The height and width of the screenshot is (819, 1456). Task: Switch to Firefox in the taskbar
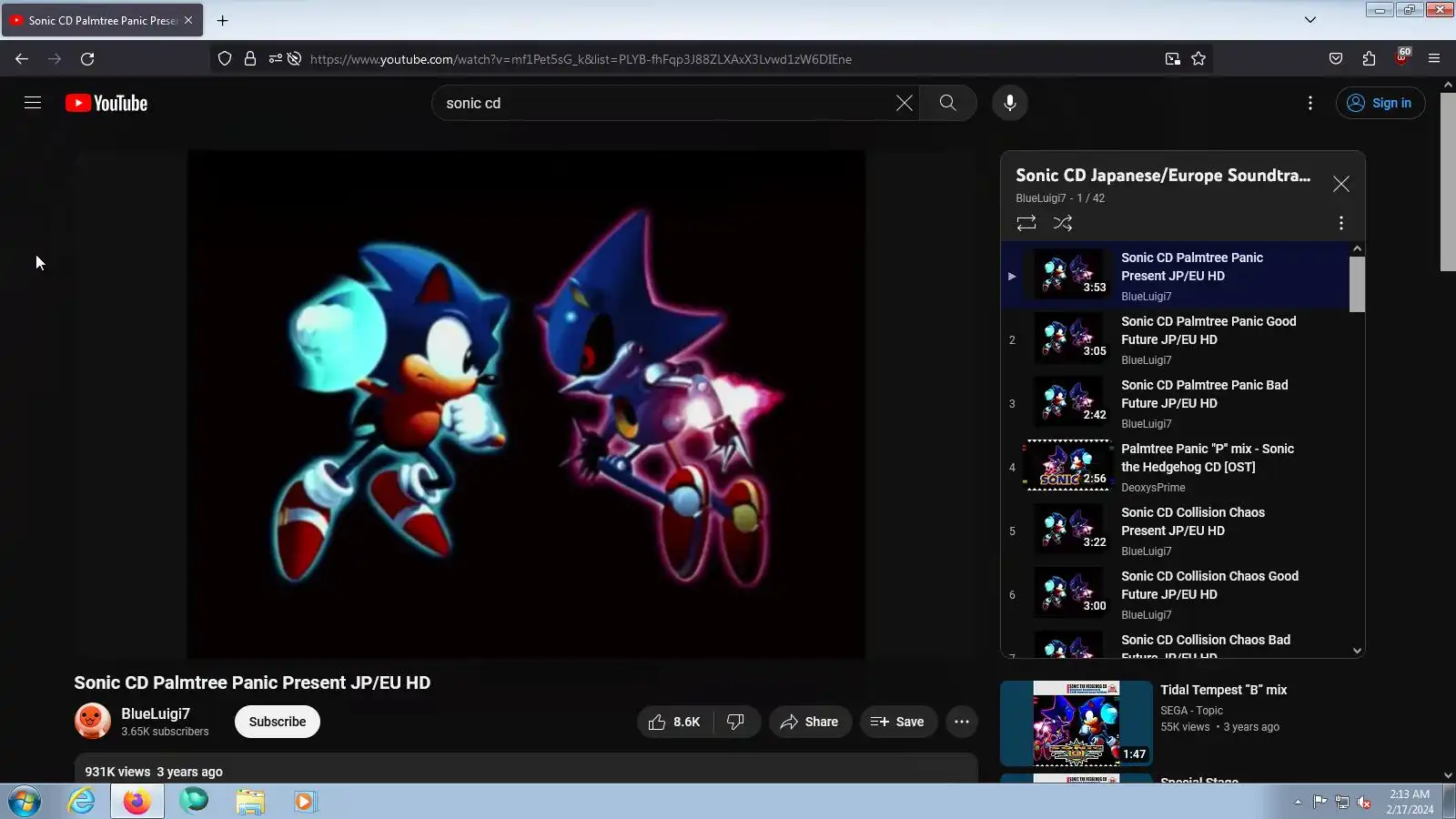point(137,802)
